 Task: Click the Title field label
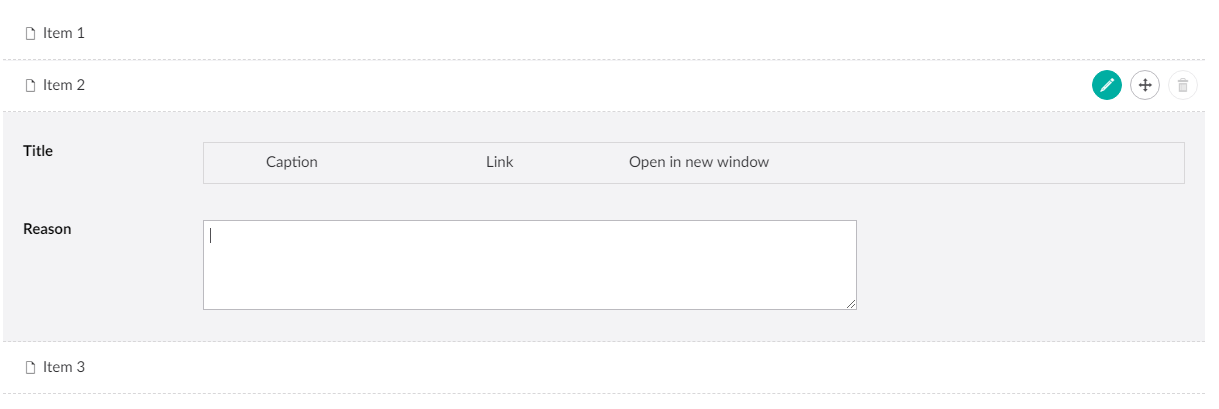click(38, 151)
